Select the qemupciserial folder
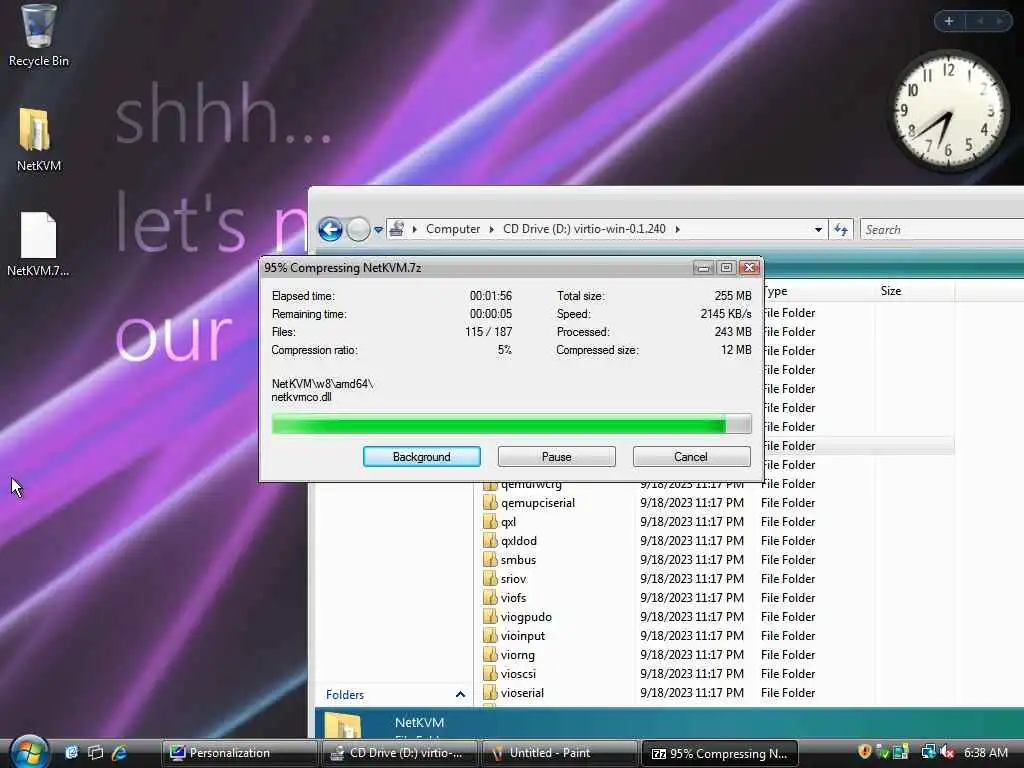Image resolution: width=1024 pixels, height=768 pixels. point(537,503)
